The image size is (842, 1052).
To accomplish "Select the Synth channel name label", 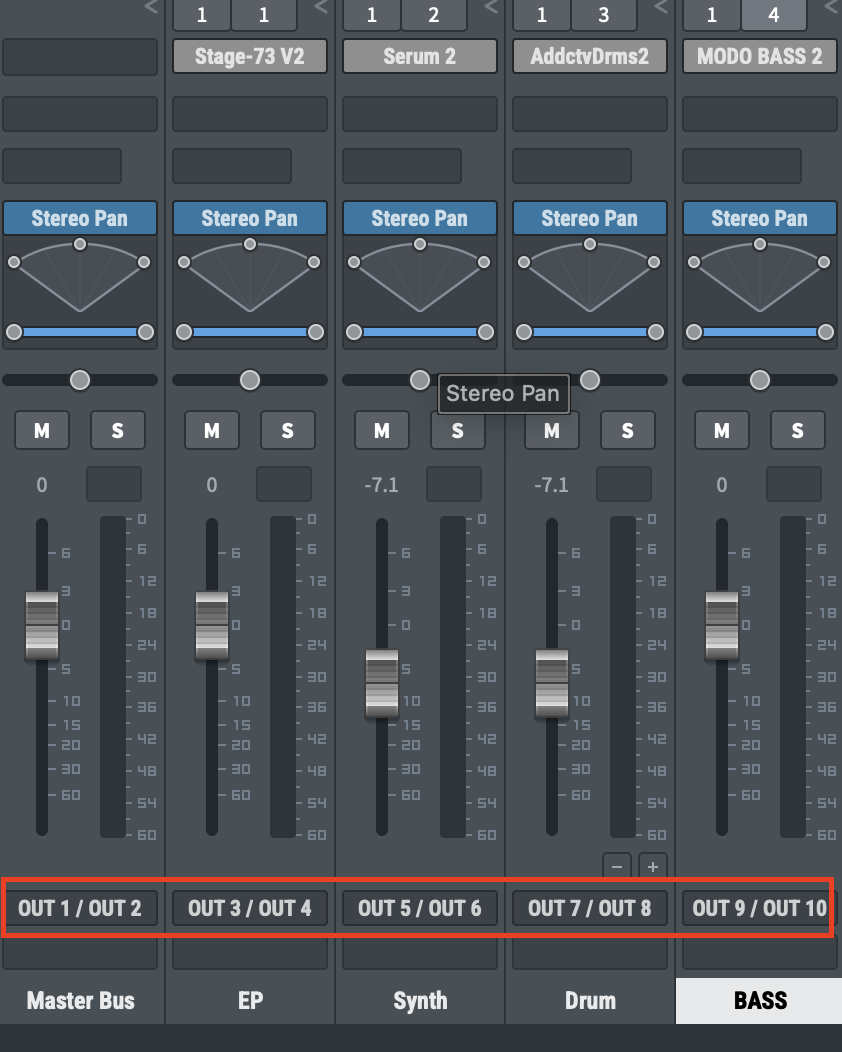I will coord(420,1001).
